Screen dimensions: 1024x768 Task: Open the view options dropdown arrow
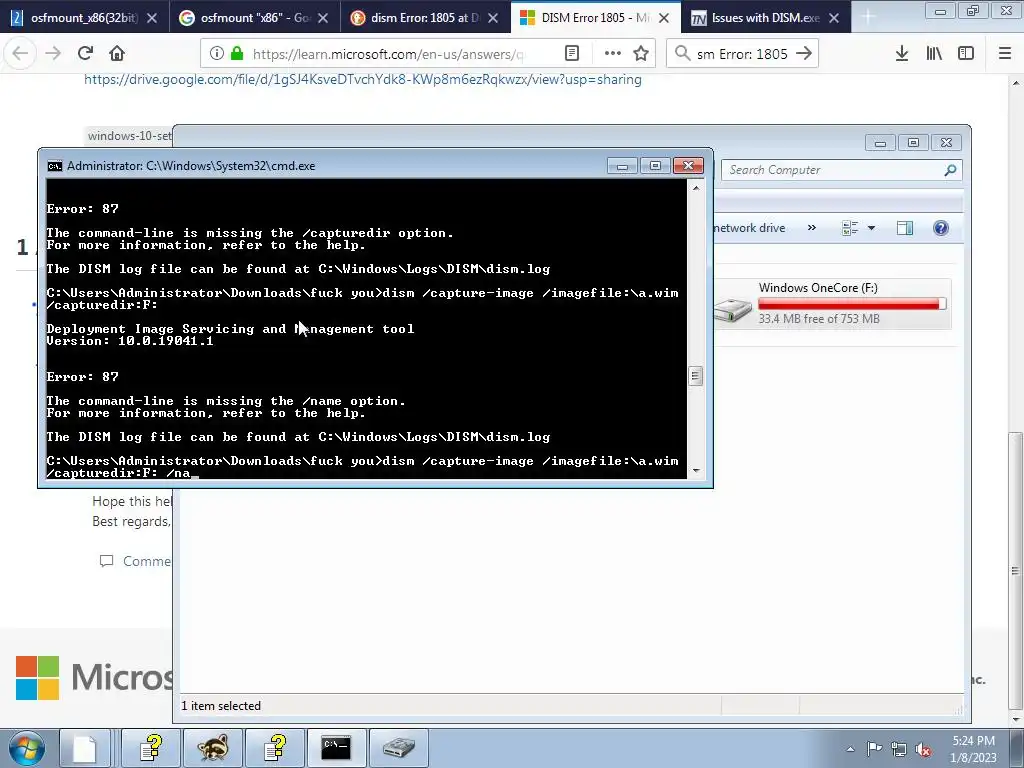click(x=871, y=228)
